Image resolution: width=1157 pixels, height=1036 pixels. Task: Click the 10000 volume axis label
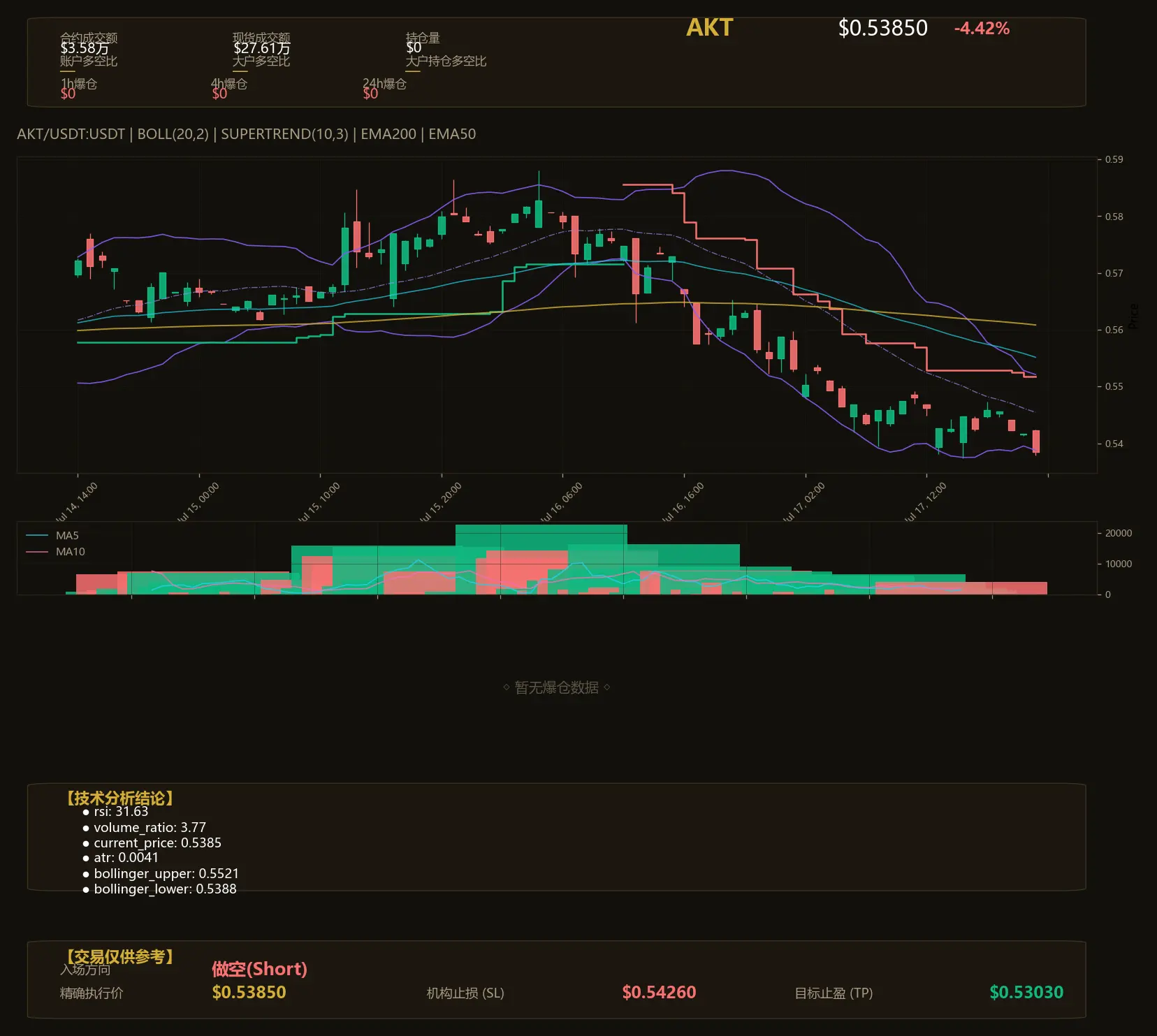click(x=1118, y=564)
